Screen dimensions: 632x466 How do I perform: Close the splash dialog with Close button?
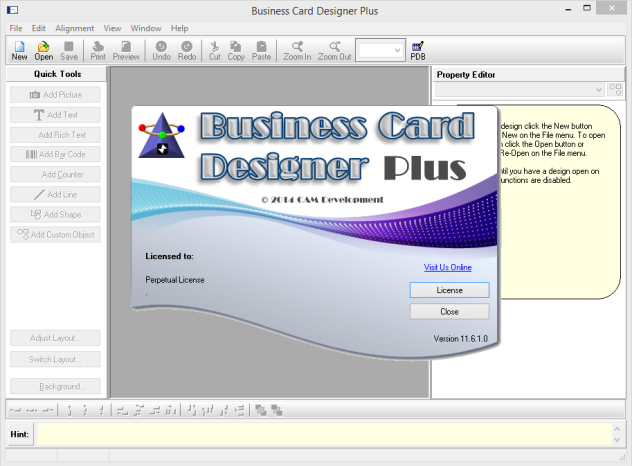449,312
